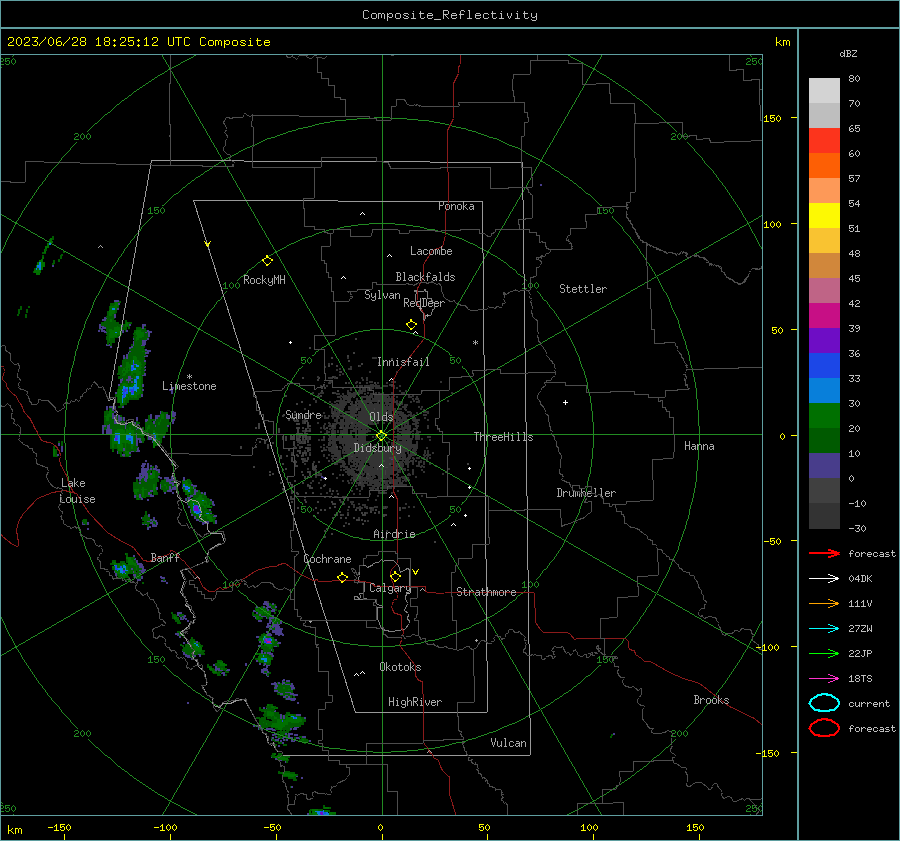
Task: Click the RockyMH label
Action: pyautogui.click(x=264, y=280)
